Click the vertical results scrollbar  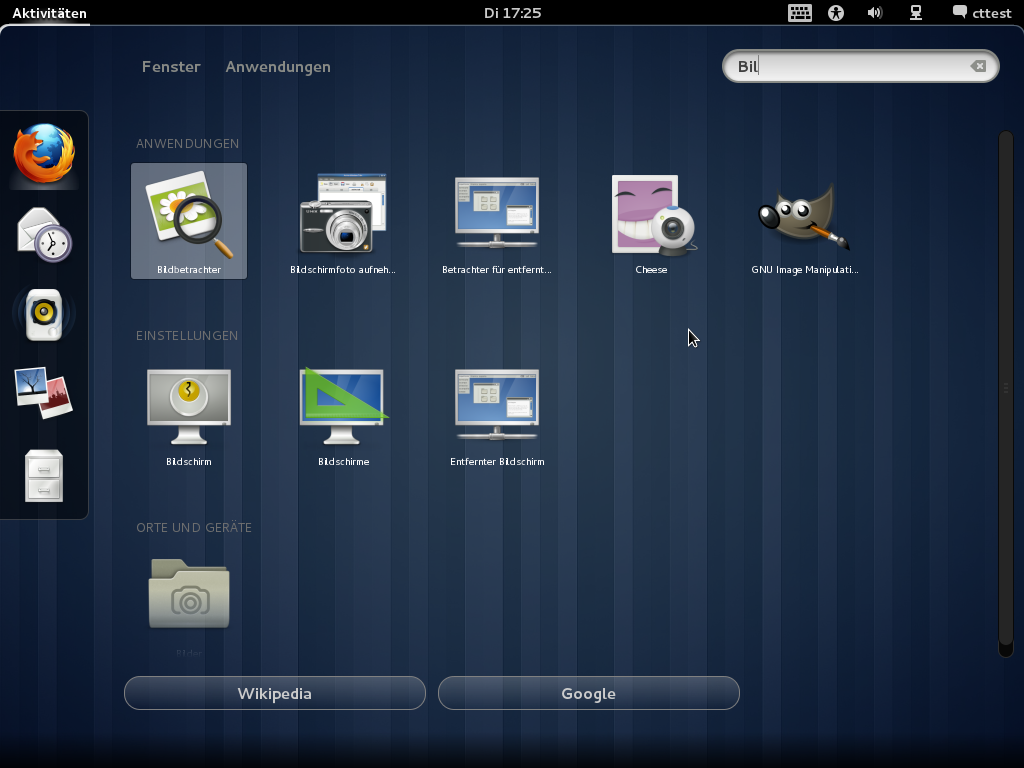point(1006,394)
